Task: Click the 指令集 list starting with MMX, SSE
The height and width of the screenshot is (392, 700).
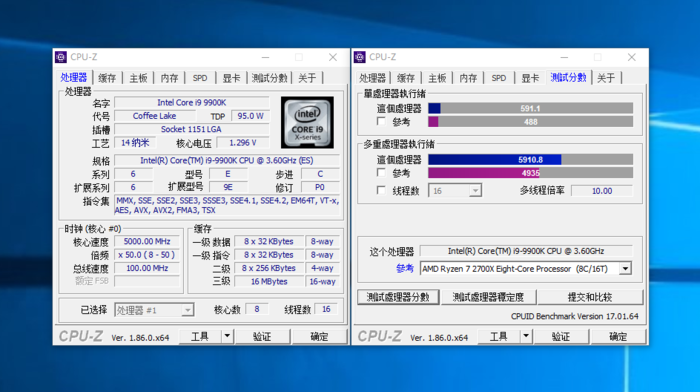Action: point(227,205)
